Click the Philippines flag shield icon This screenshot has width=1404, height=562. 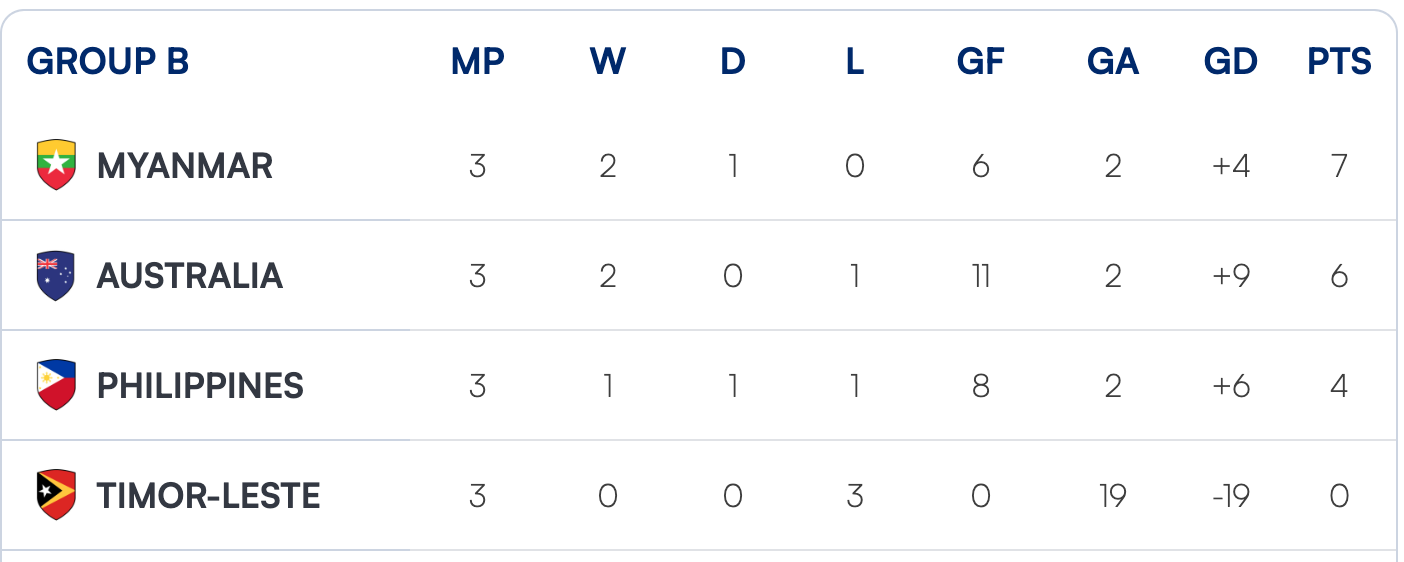(x=56, y=385)
